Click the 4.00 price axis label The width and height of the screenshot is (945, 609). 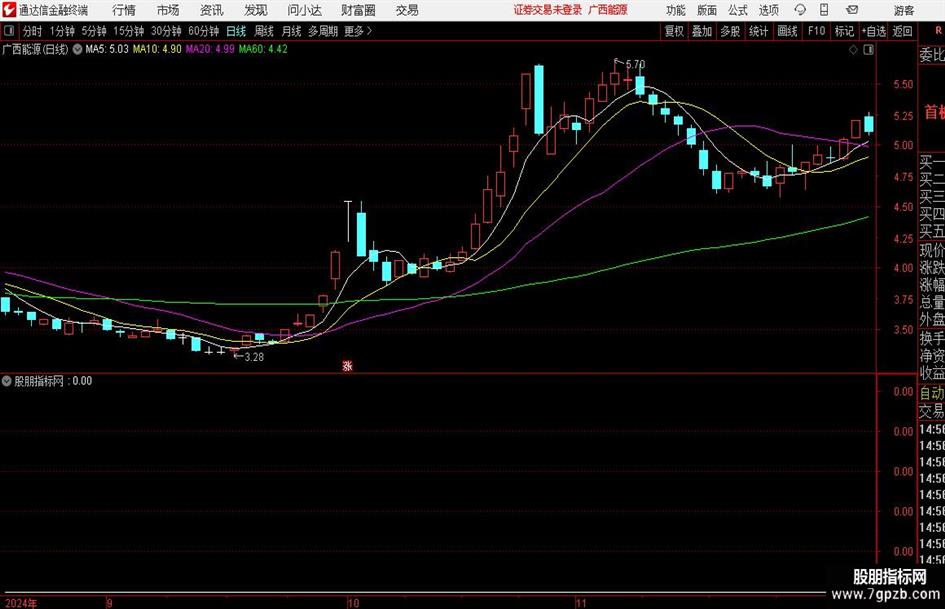[903, 268]
